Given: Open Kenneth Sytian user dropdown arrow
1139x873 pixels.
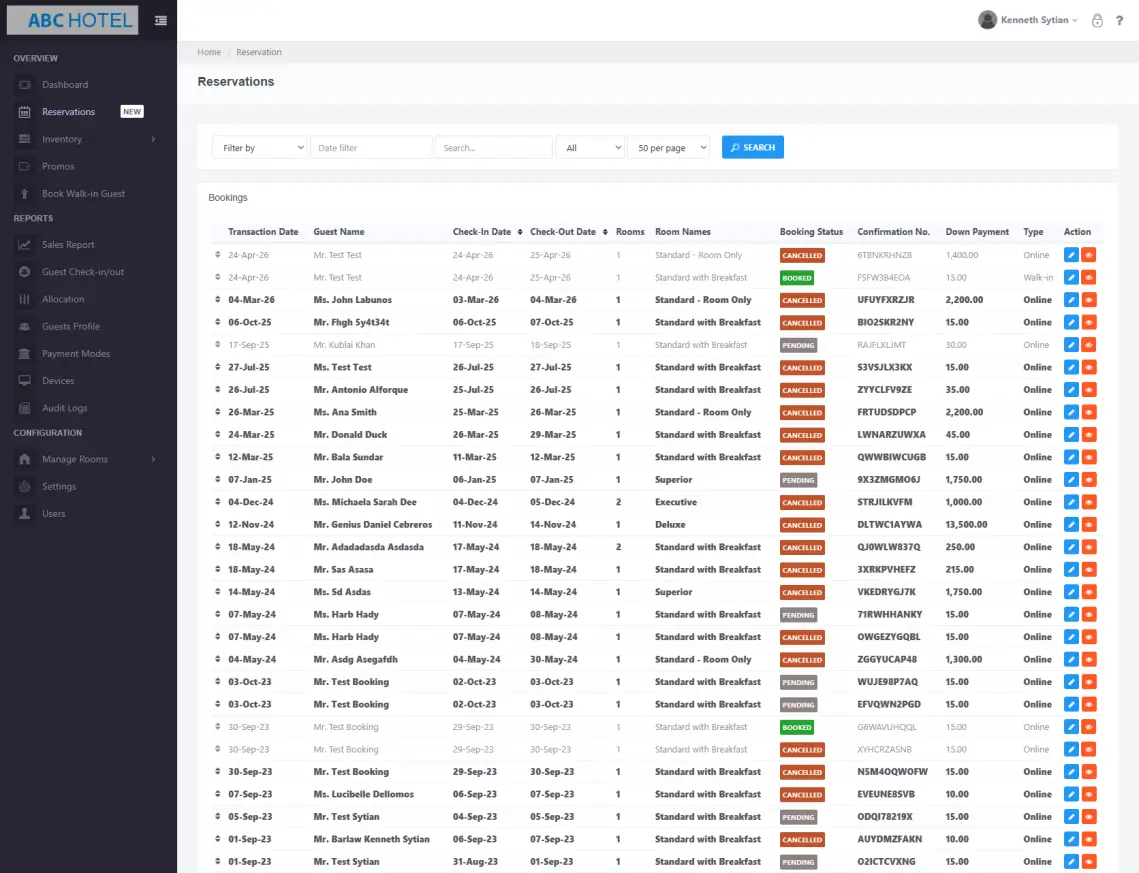Looking at the screenshot, I should click(x=1075, y=20).
